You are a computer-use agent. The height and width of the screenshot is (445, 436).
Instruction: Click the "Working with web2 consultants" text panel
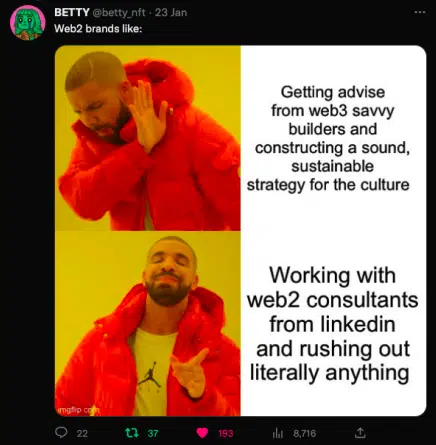point(333,323)
